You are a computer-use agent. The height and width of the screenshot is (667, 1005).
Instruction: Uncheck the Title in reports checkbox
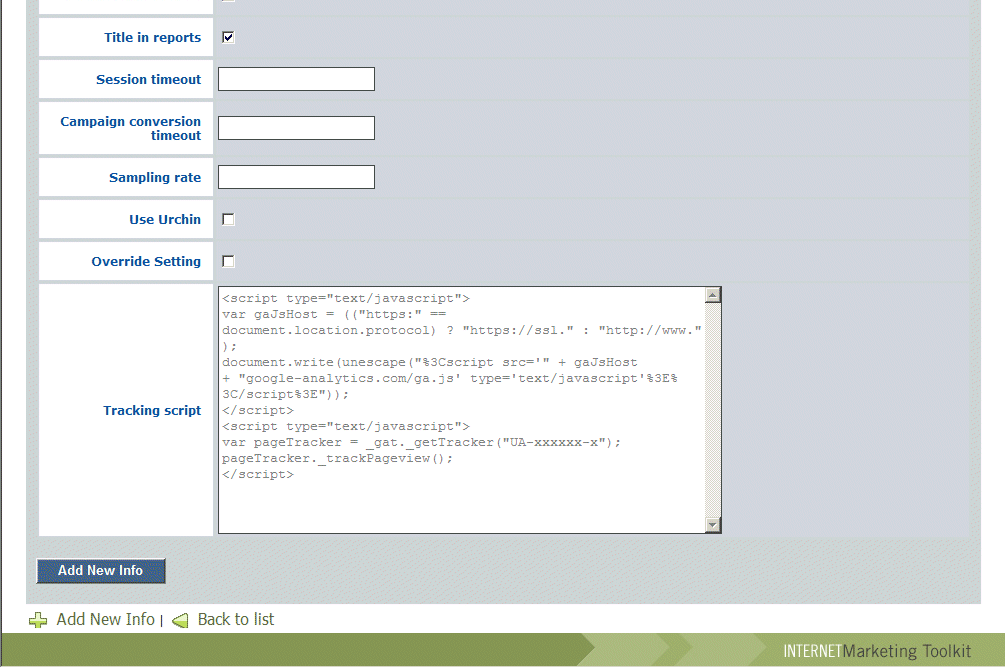pos(228,37)
